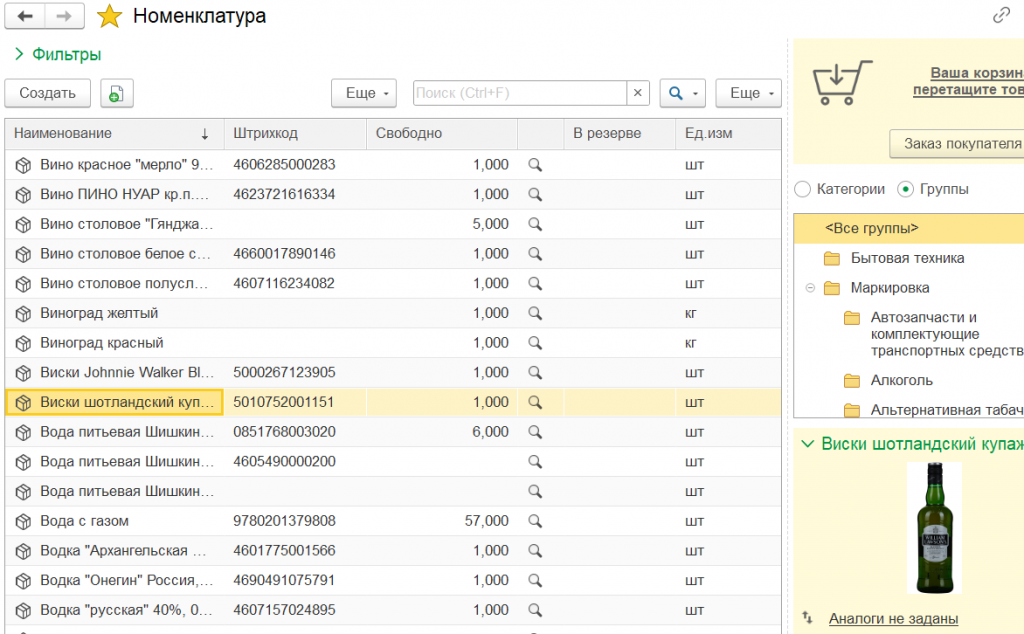
Task: Clear the search field with X
Action: point(638,93)
